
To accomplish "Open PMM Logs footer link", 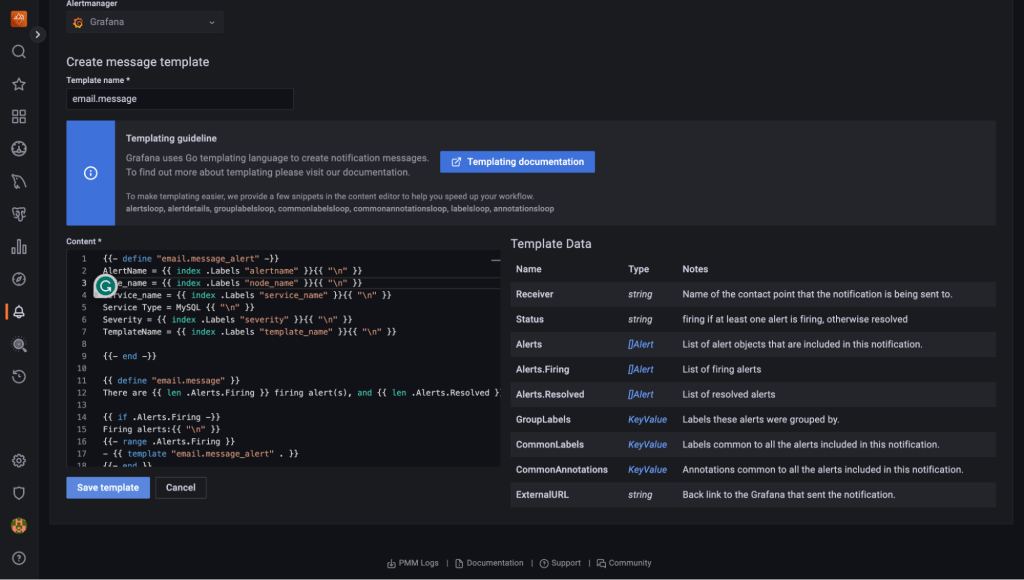I will pyautogui.click(x=412, y=563).
